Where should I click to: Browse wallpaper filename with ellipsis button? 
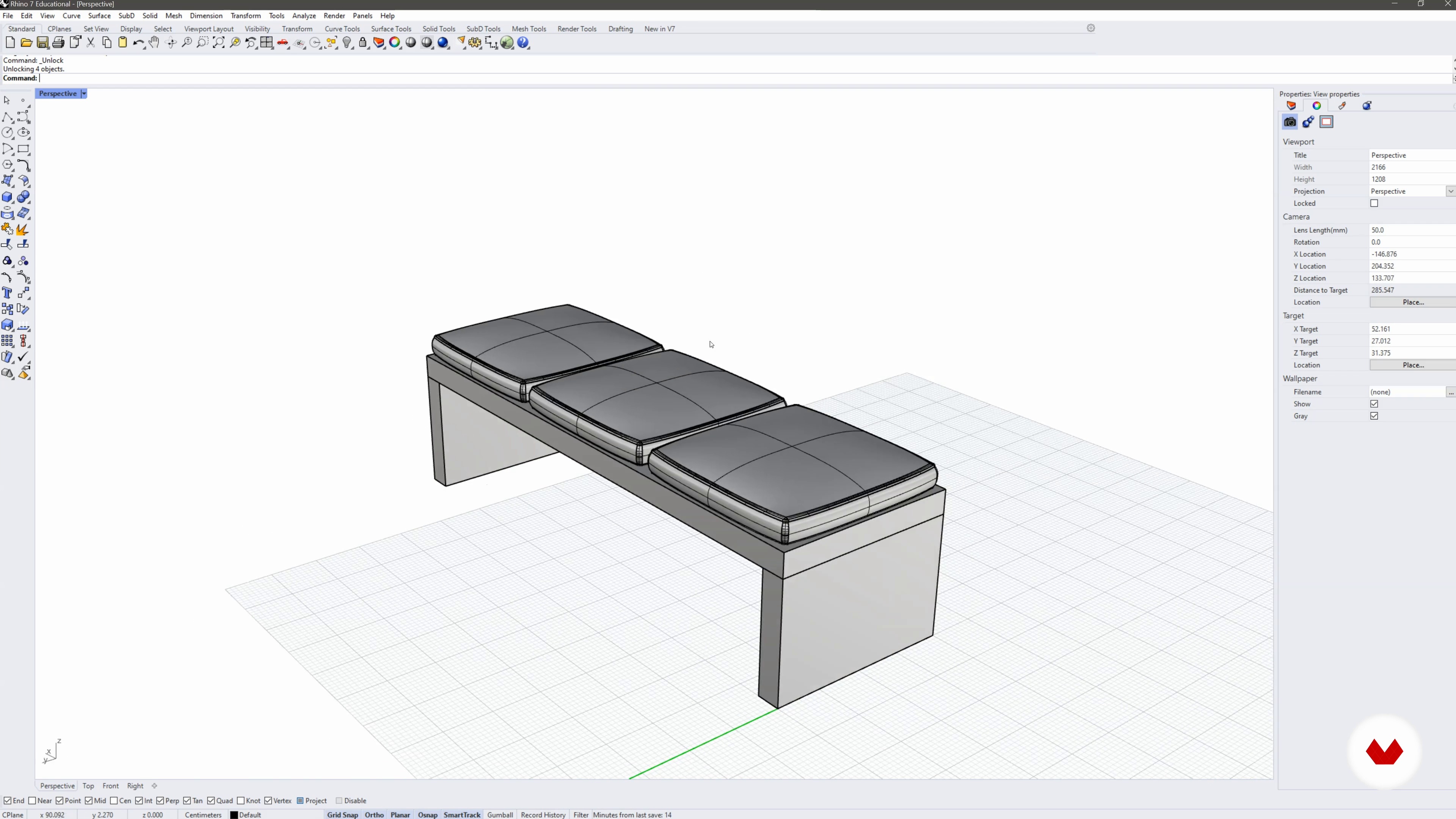(1451, 392)
